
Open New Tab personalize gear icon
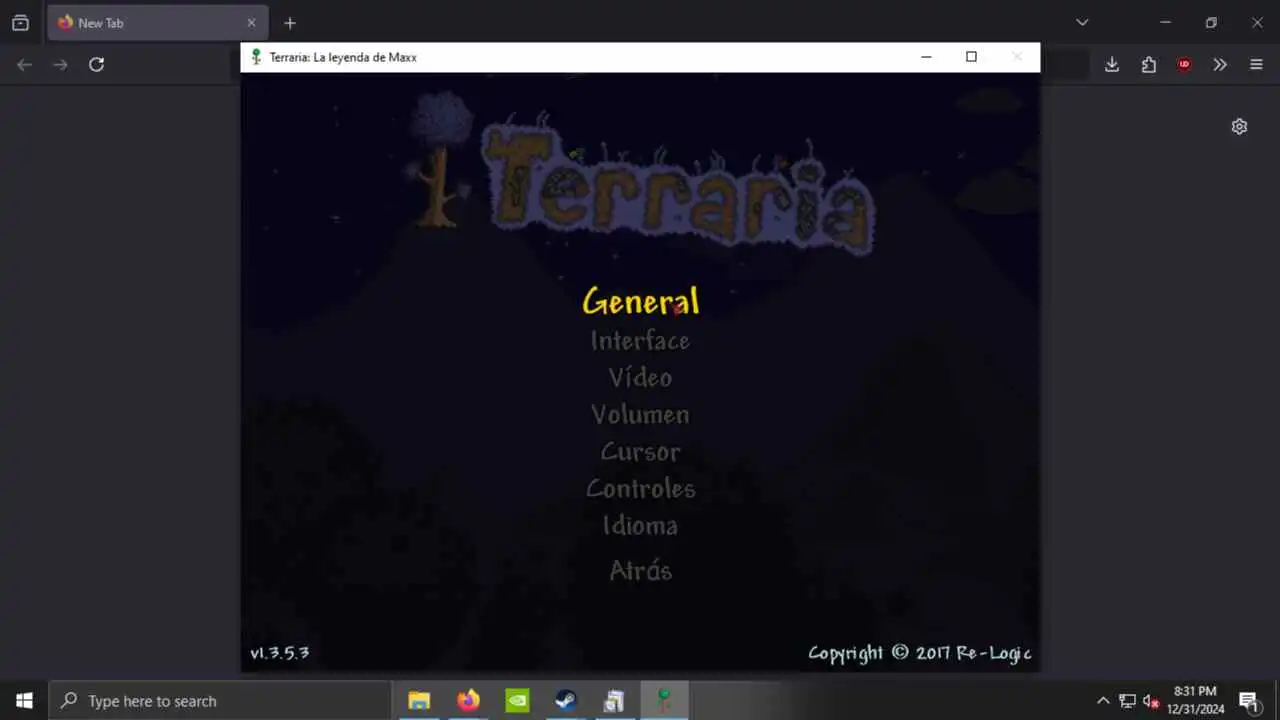coord(1239,126)
